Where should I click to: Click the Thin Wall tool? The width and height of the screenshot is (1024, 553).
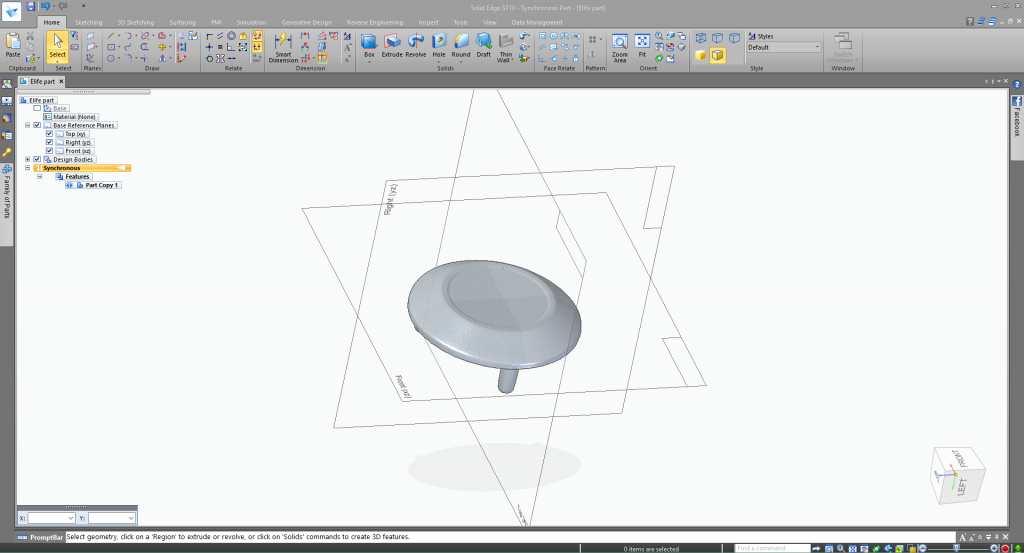[505, 47]
